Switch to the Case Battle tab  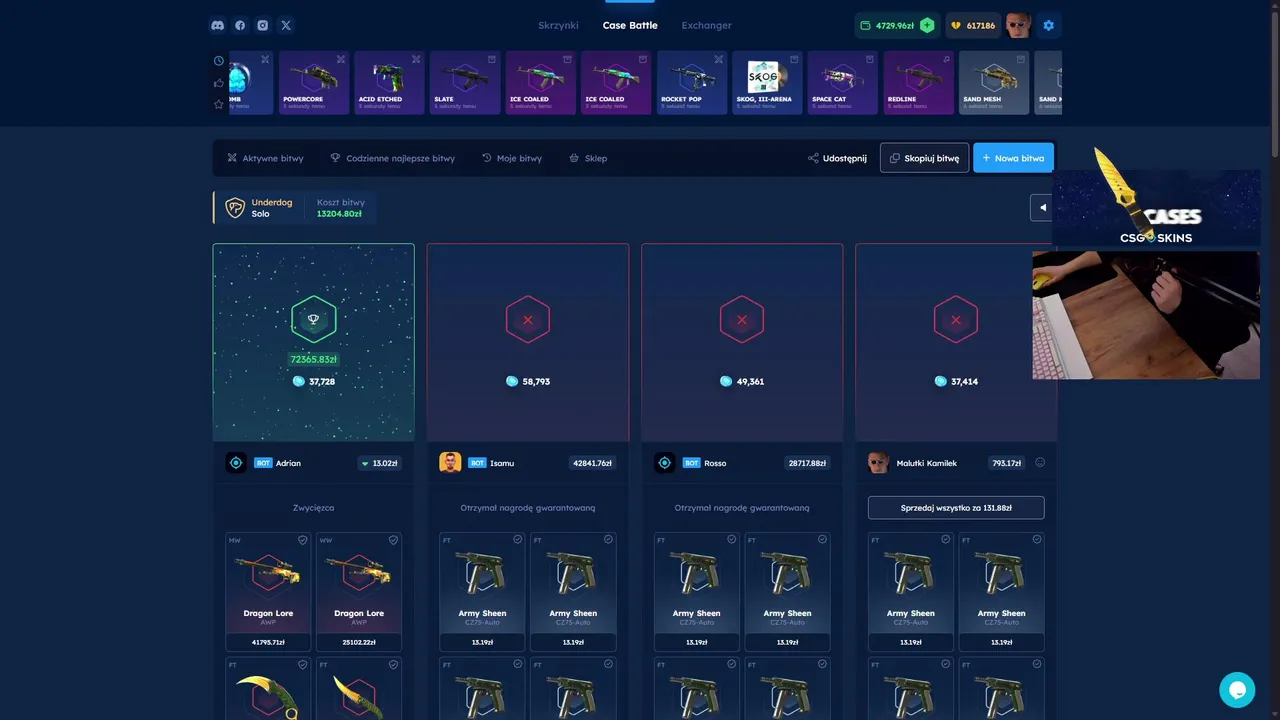tap(630, 25)
